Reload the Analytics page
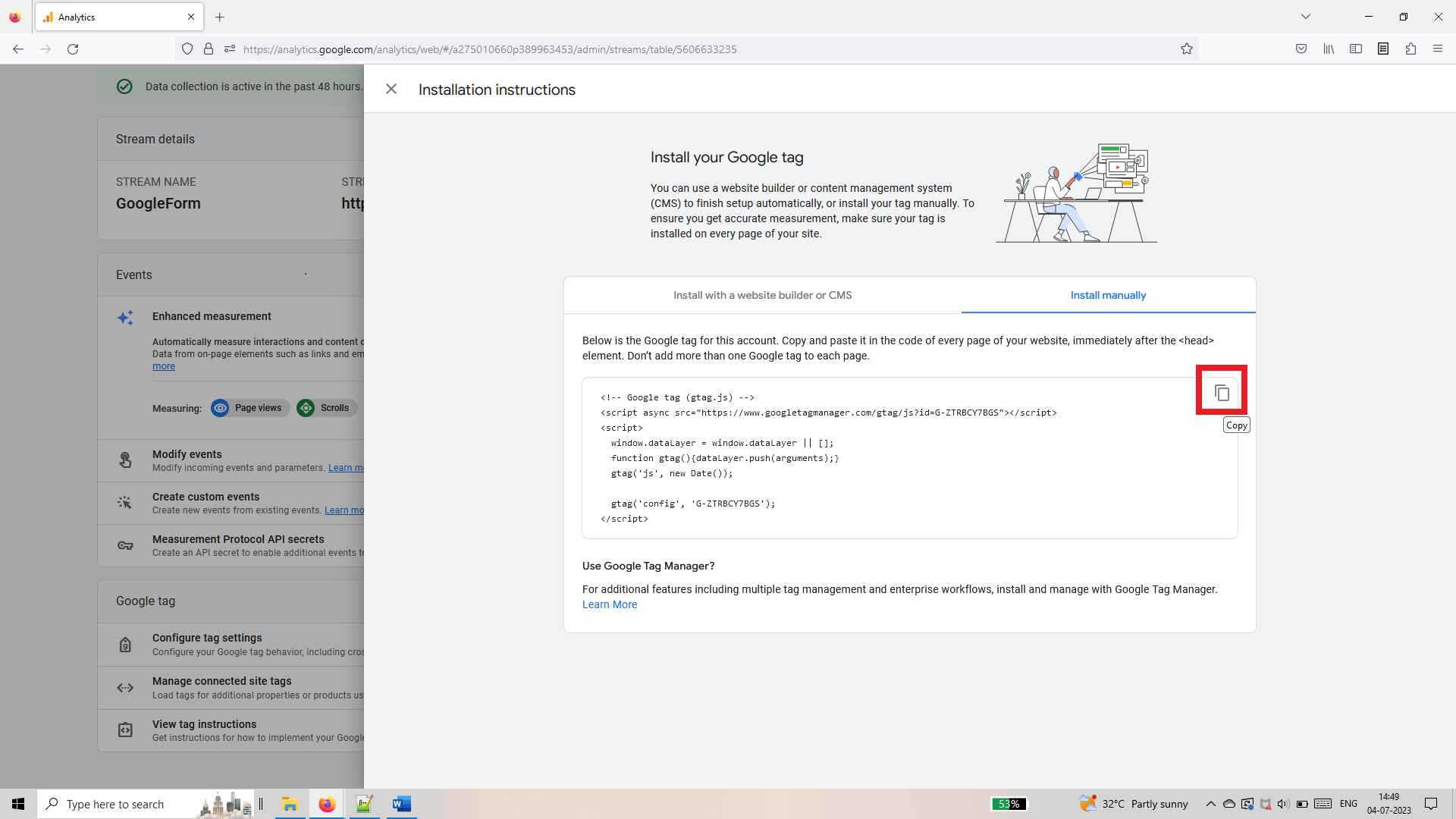1456x819 pixels. 73,49
